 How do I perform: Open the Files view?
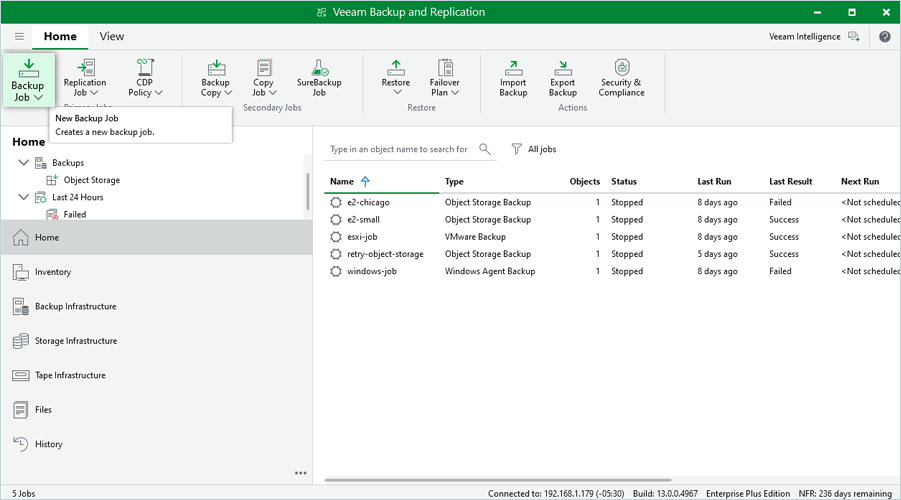pos(156,410)
